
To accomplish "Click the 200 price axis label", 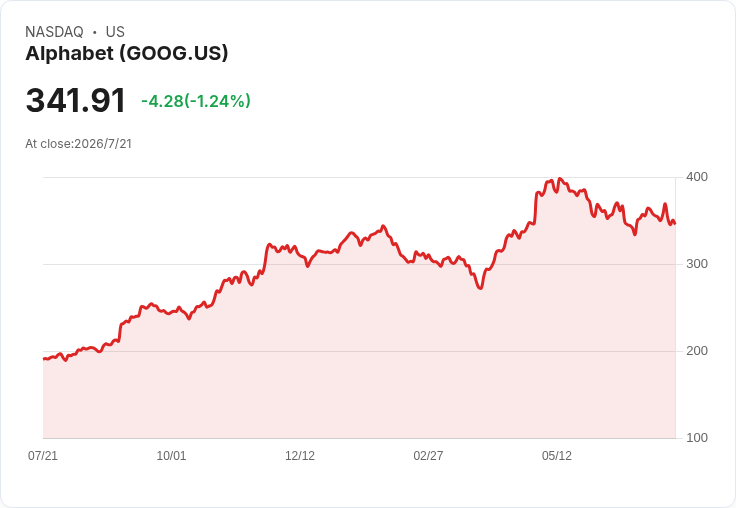I will tap(697, 351).
